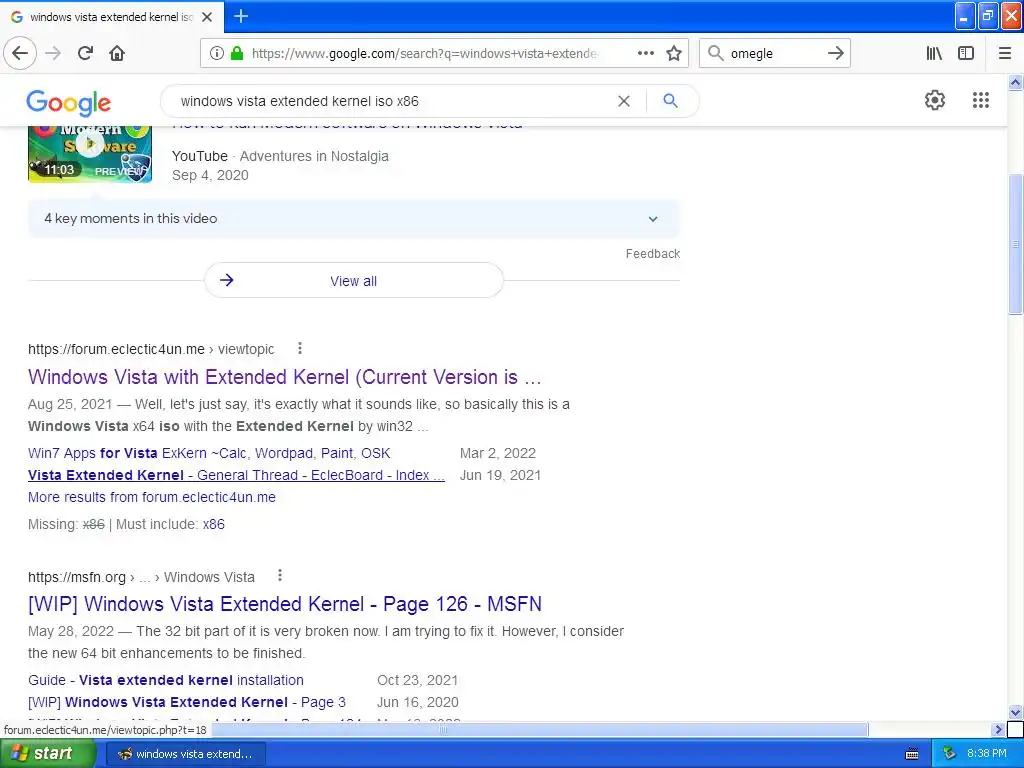Screen dimensions: 1024x768
Task: Expand 4 key moments in this video
Action: click(354, 219)
